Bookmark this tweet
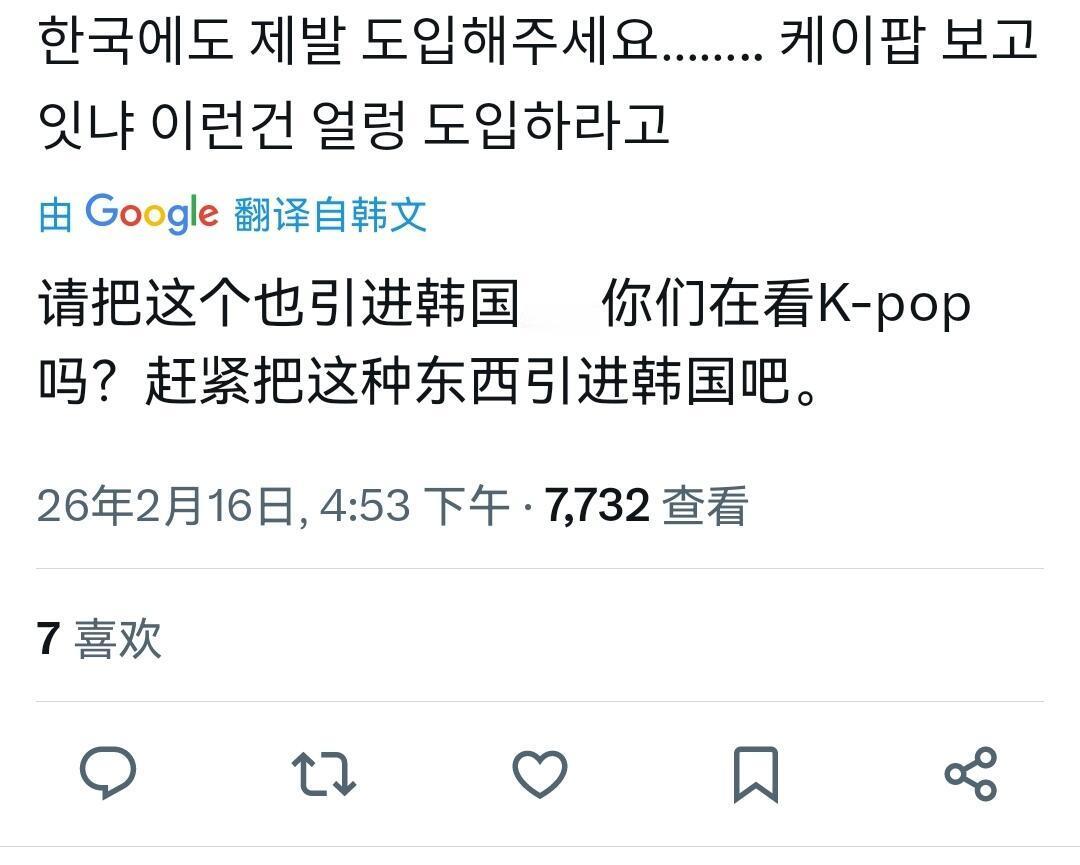 point(756,774)
